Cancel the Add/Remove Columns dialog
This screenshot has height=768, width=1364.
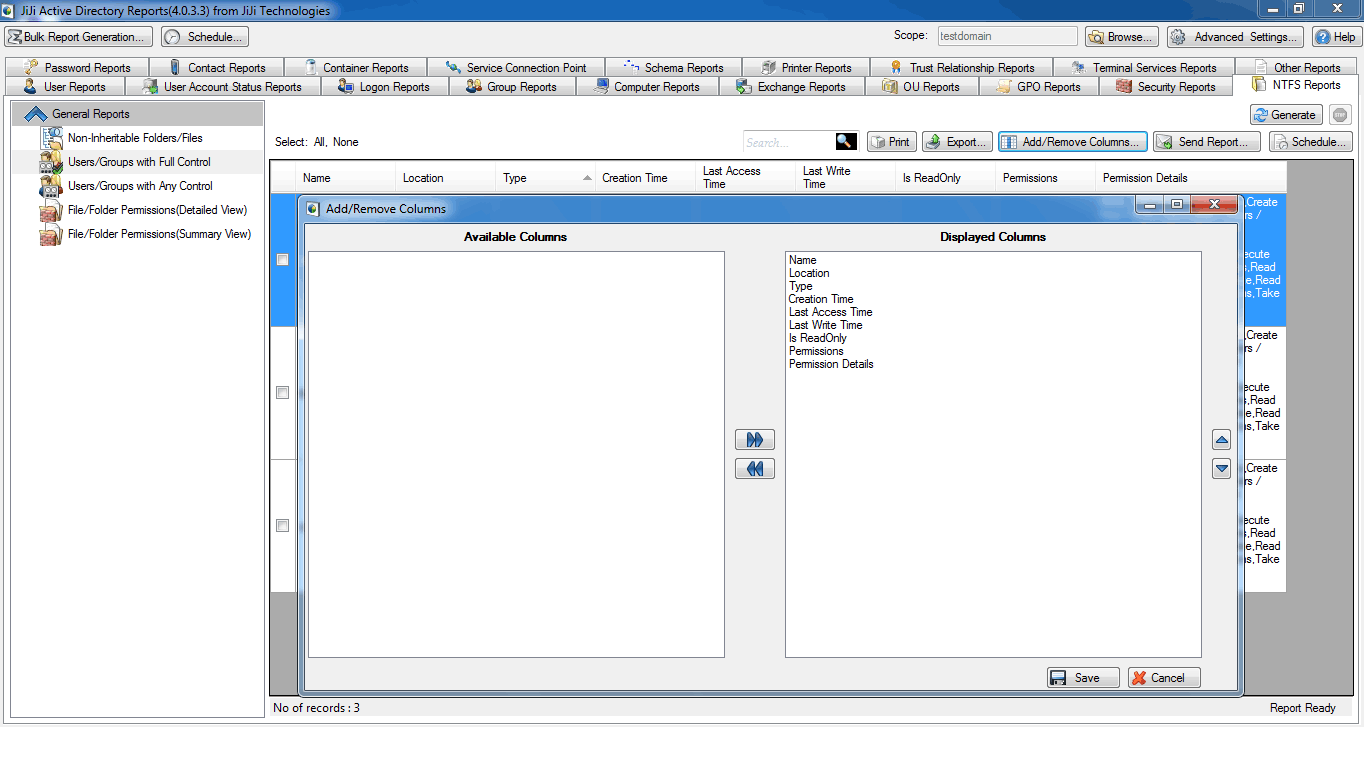(1164, 678)
